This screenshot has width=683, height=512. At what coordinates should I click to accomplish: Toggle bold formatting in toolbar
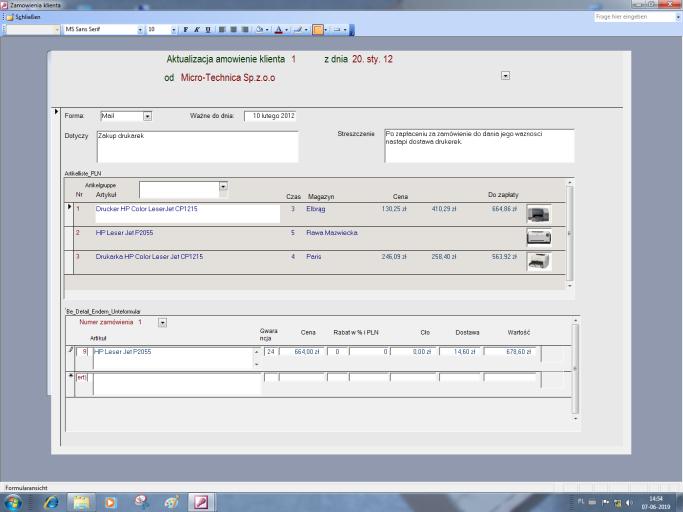(x=186, y=30)
